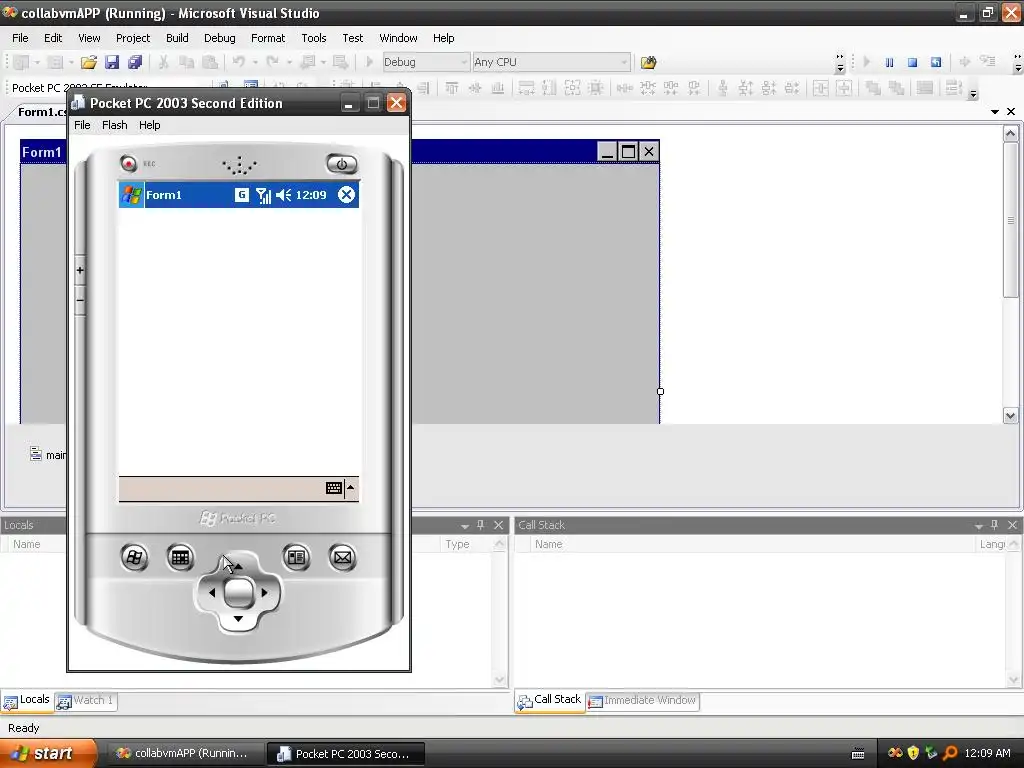Open the active documents list dropdown
The height and width of the screenshot is (768, 1024).
pos(995,112)
